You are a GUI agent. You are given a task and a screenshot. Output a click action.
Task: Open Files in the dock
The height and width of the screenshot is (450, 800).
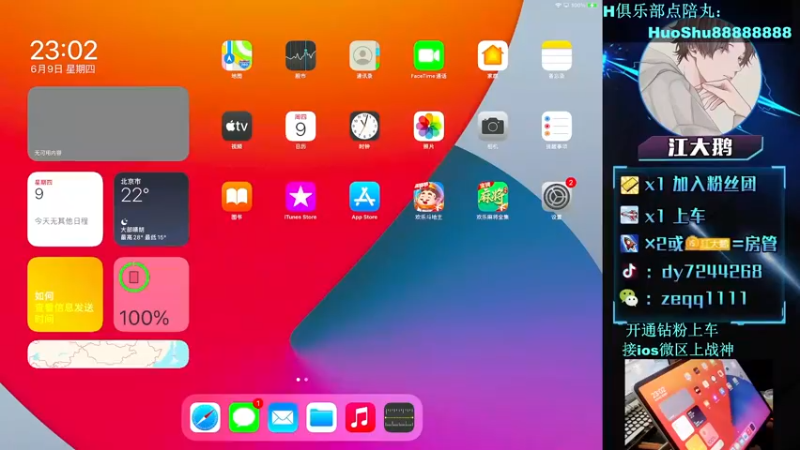pos(321,417)
